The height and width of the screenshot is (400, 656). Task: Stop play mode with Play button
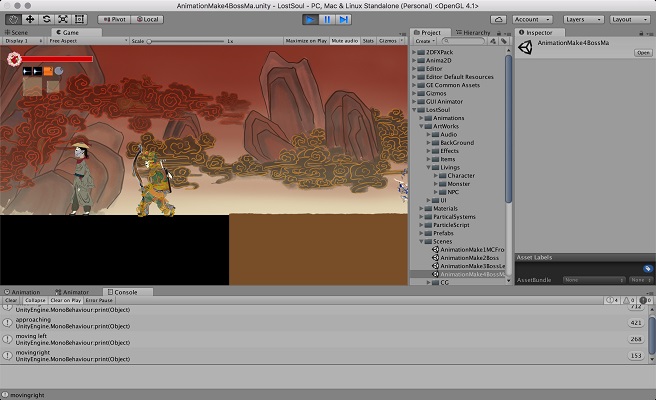(x=310, y=19)
